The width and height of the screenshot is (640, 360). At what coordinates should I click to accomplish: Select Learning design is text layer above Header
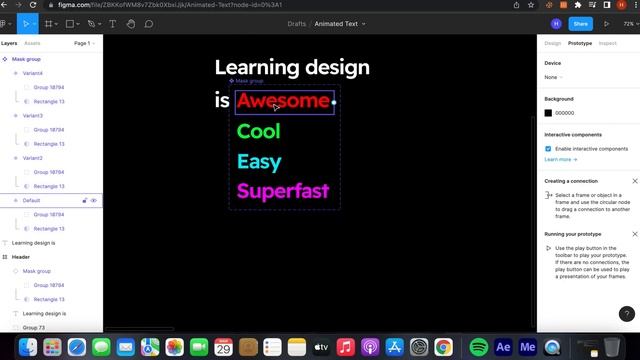(x=33, y=243)
